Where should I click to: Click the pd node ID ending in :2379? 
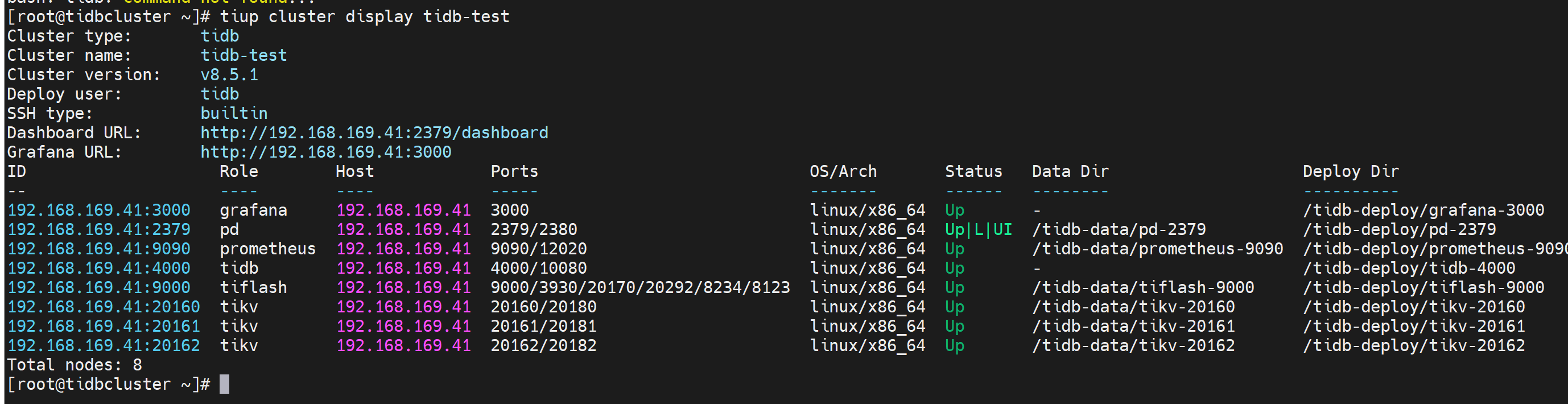click(x=98, y=229)
